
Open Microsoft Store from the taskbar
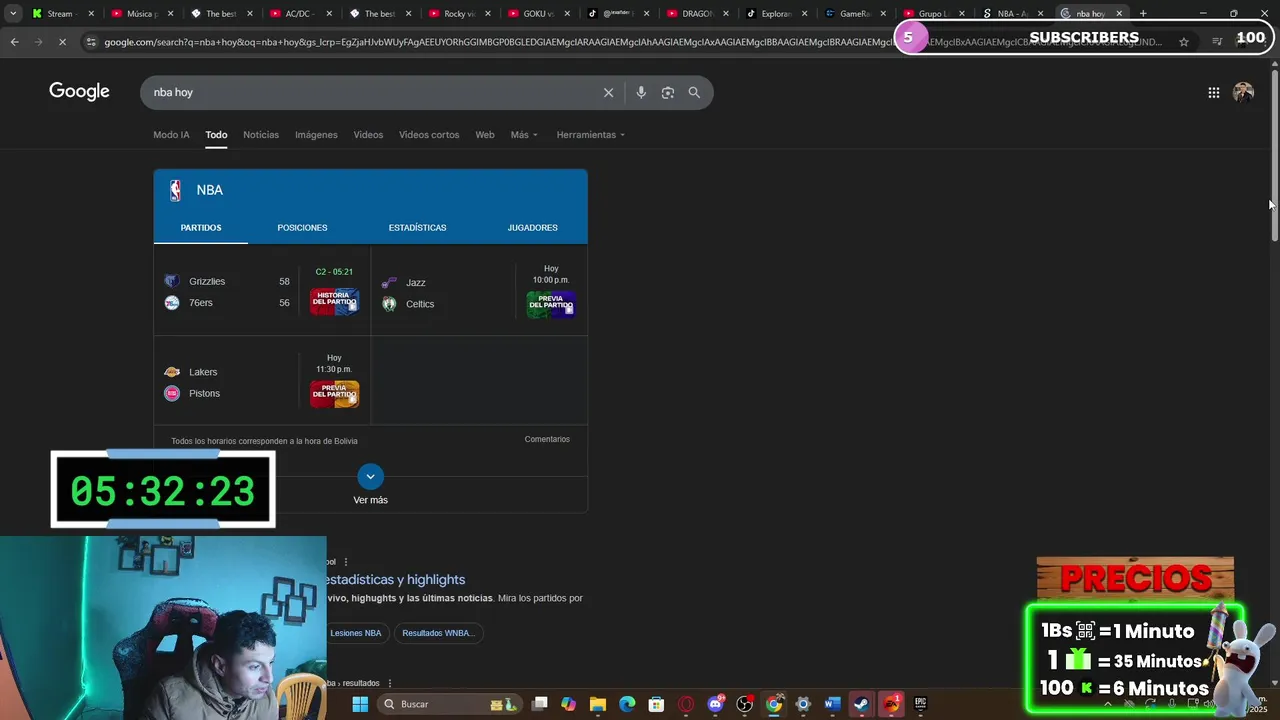point(656,704)
